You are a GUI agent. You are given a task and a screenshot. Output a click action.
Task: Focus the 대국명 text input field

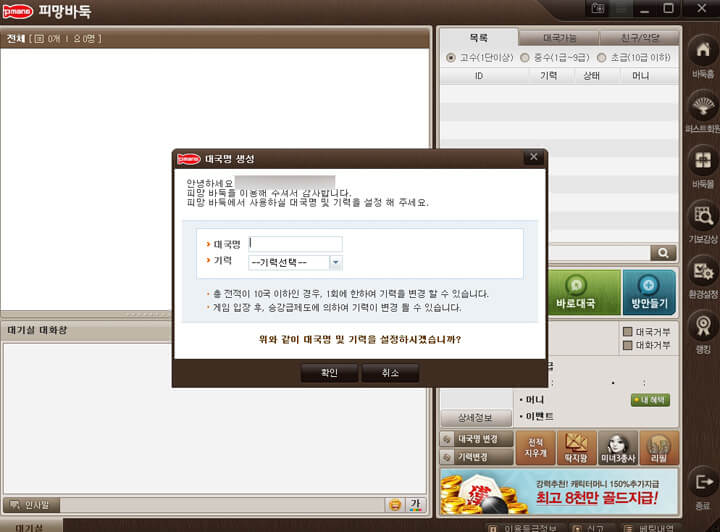[x=295, y=244]
